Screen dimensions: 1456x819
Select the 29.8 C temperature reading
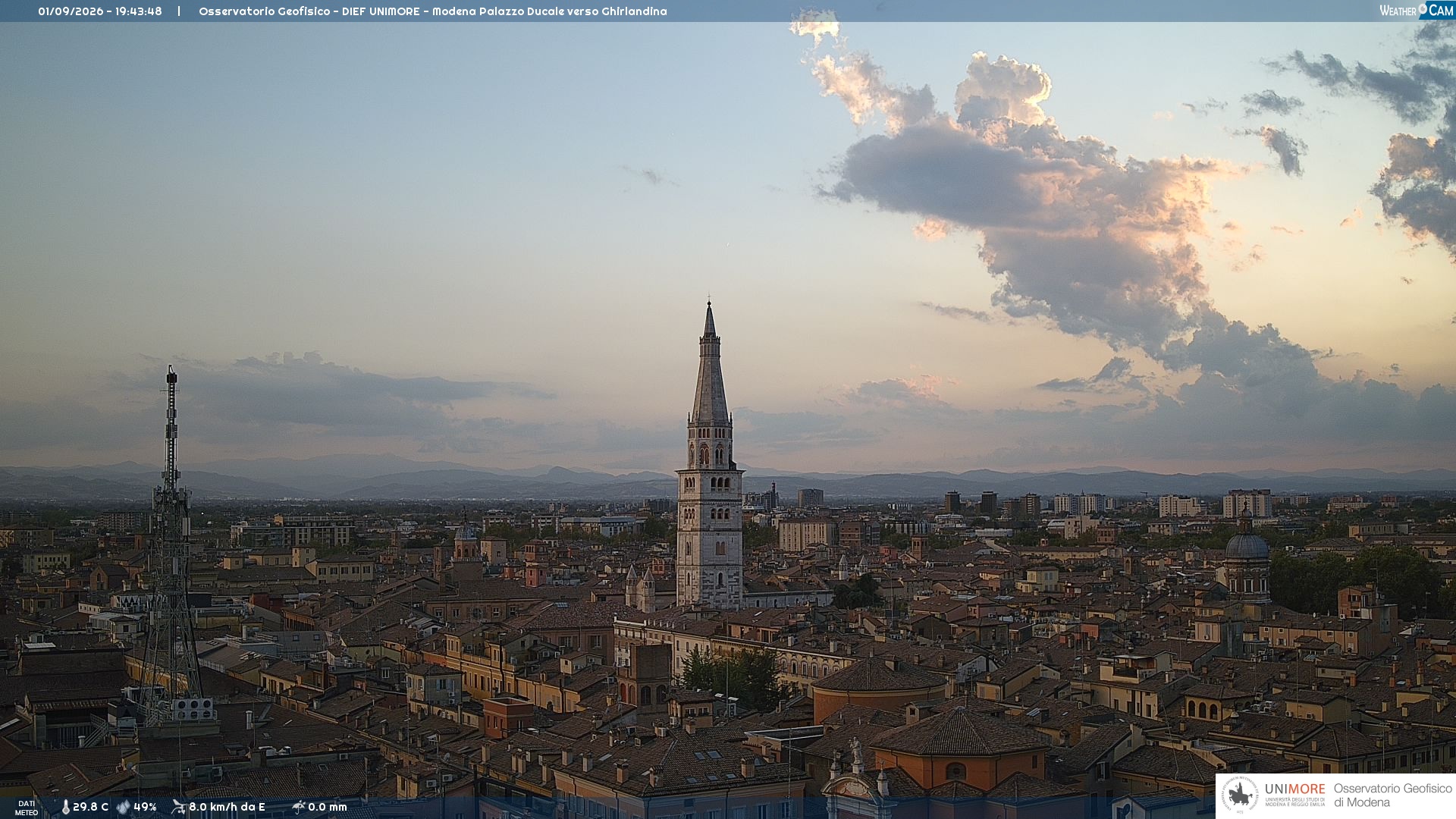(90, 807)
